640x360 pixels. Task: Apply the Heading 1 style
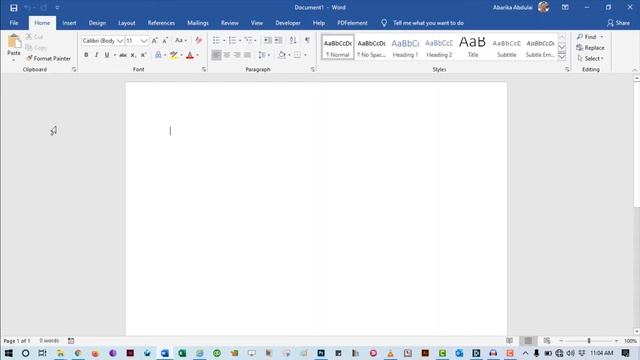[x=405, y=48]
